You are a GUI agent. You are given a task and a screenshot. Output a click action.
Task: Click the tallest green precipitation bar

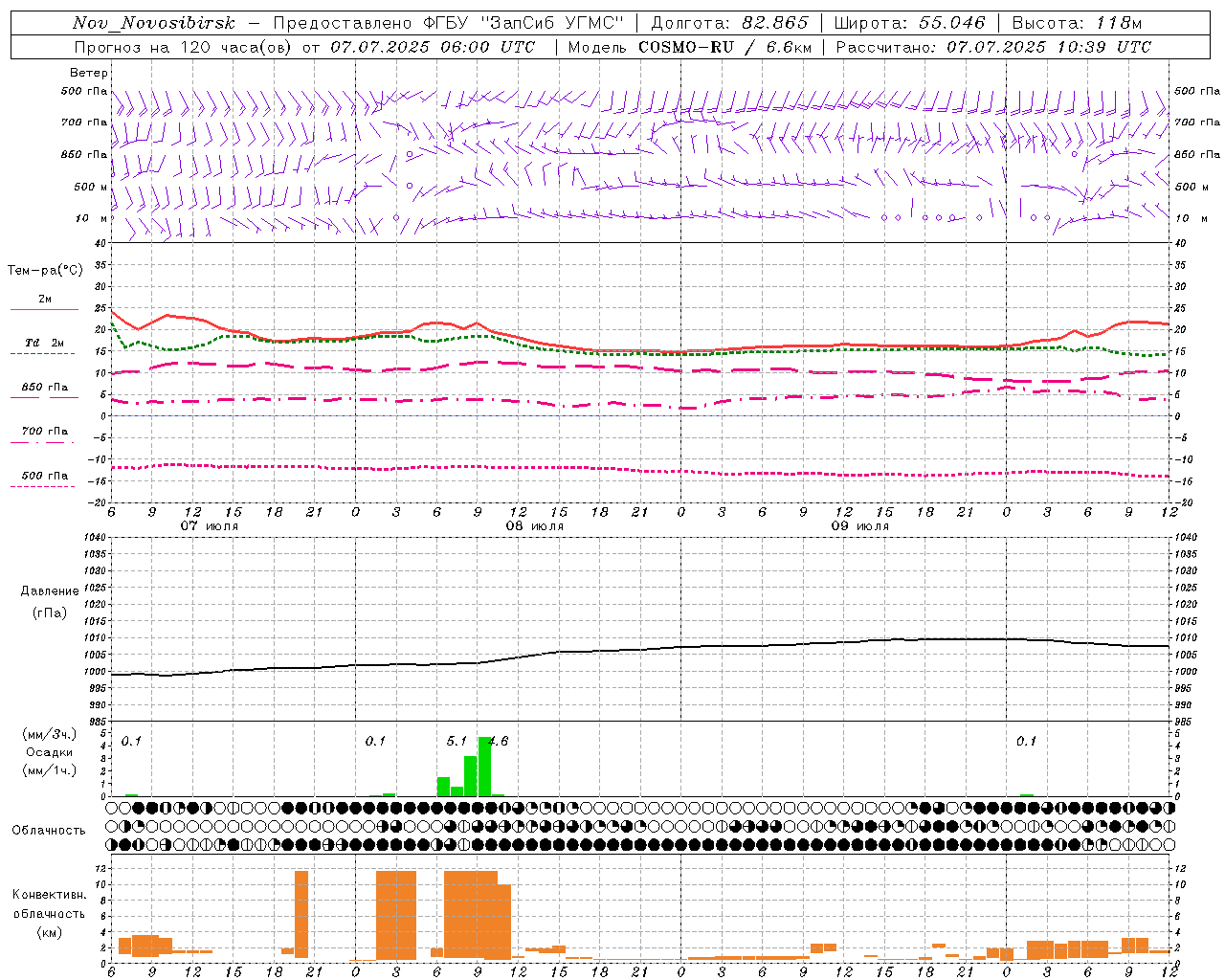[x=485, y=767]
